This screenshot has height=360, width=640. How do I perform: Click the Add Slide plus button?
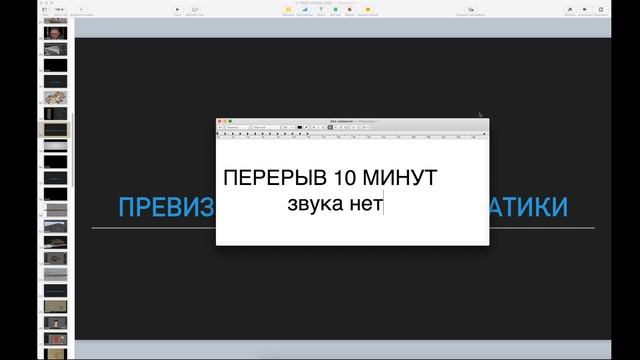coord(81,9)
